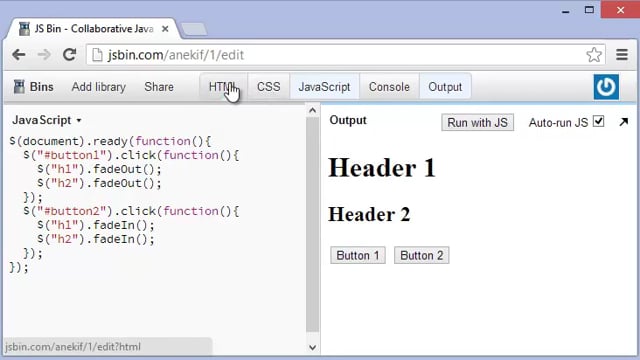640x360 pixels.
Task: Click the 'Header 1' heading text
Action: pos(382,168)
